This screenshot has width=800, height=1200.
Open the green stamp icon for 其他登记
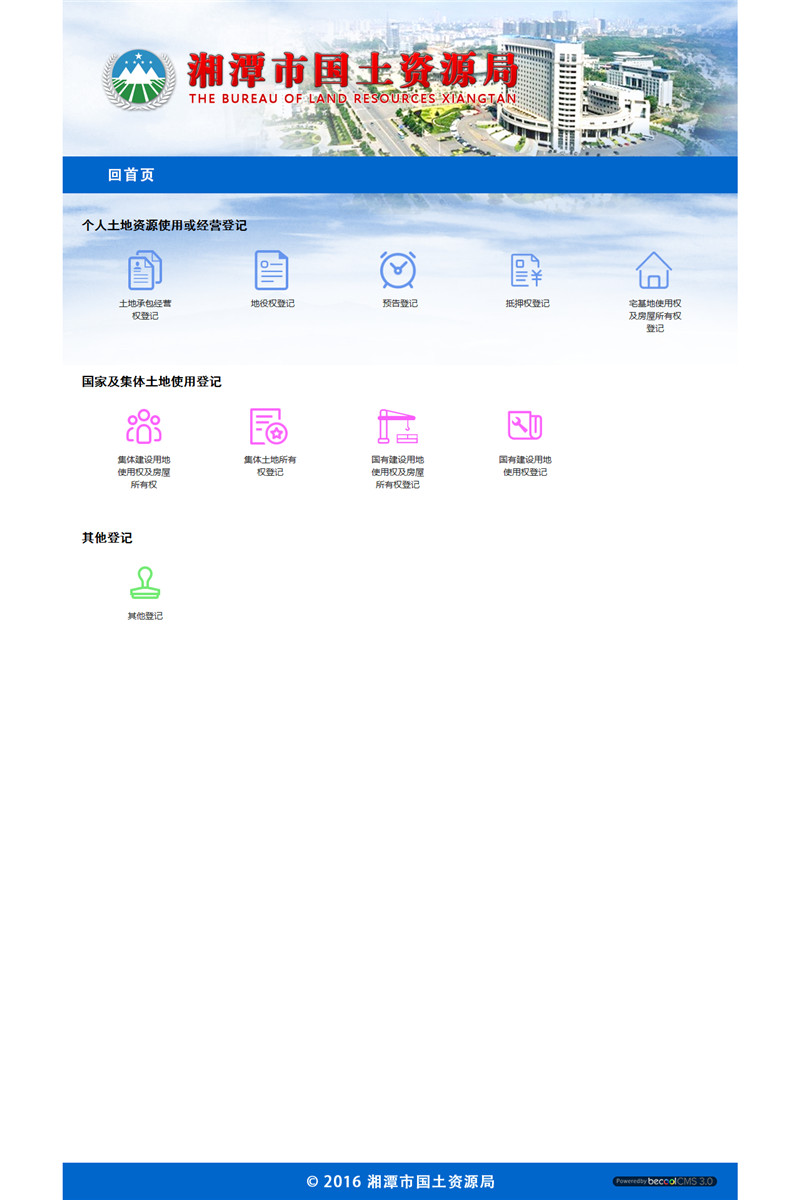click(x=145, y=583)
